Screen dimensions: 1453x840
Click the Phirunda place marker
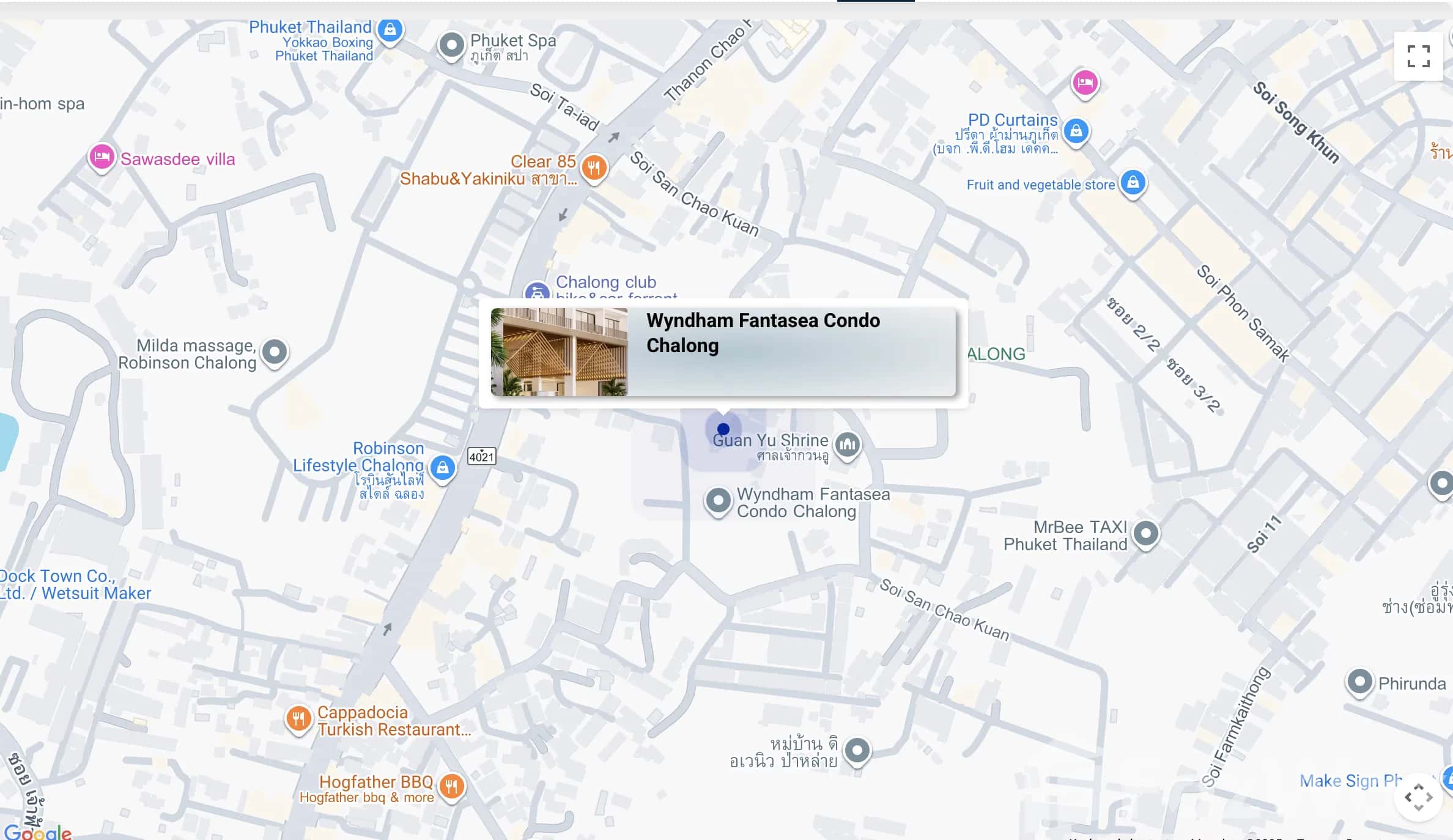(x=1360, y=682)
